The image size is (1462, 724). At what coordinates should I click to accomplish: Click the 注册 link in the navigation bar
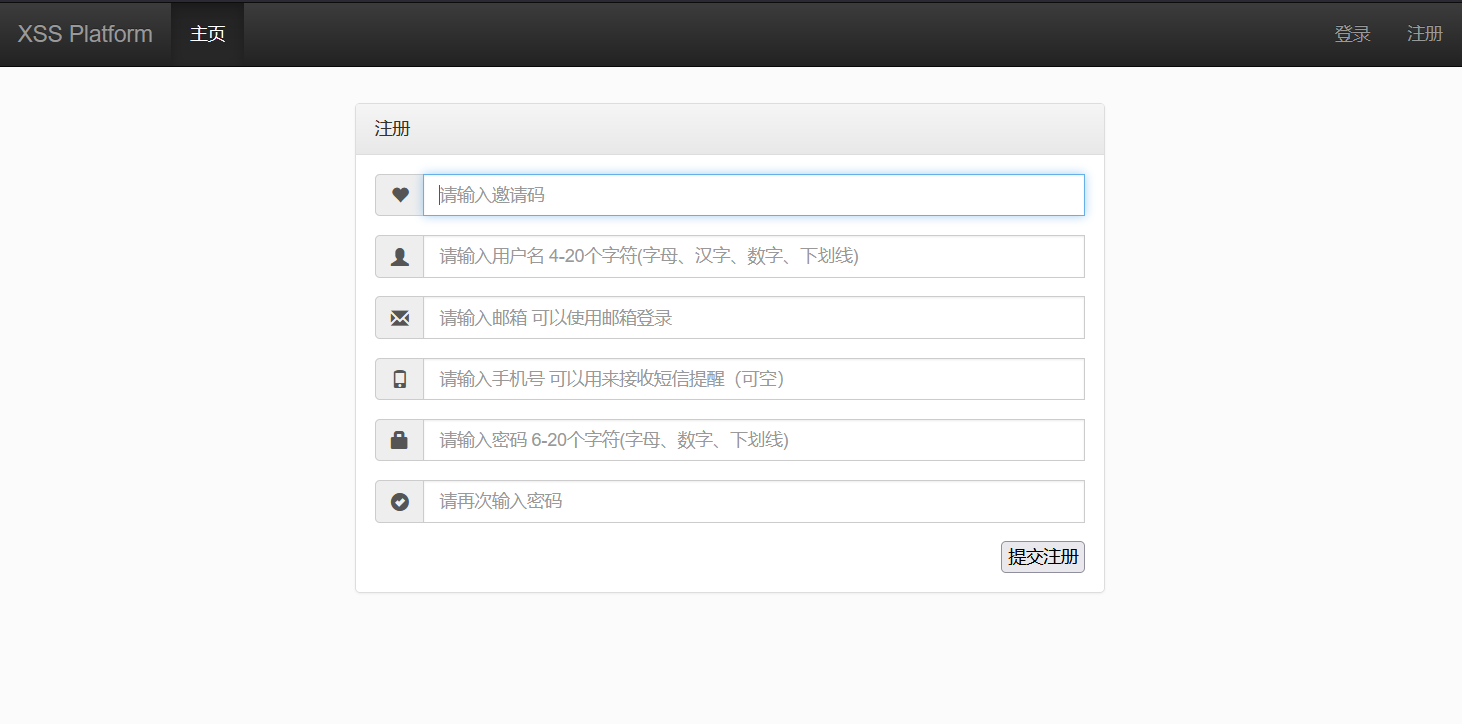1424,33
